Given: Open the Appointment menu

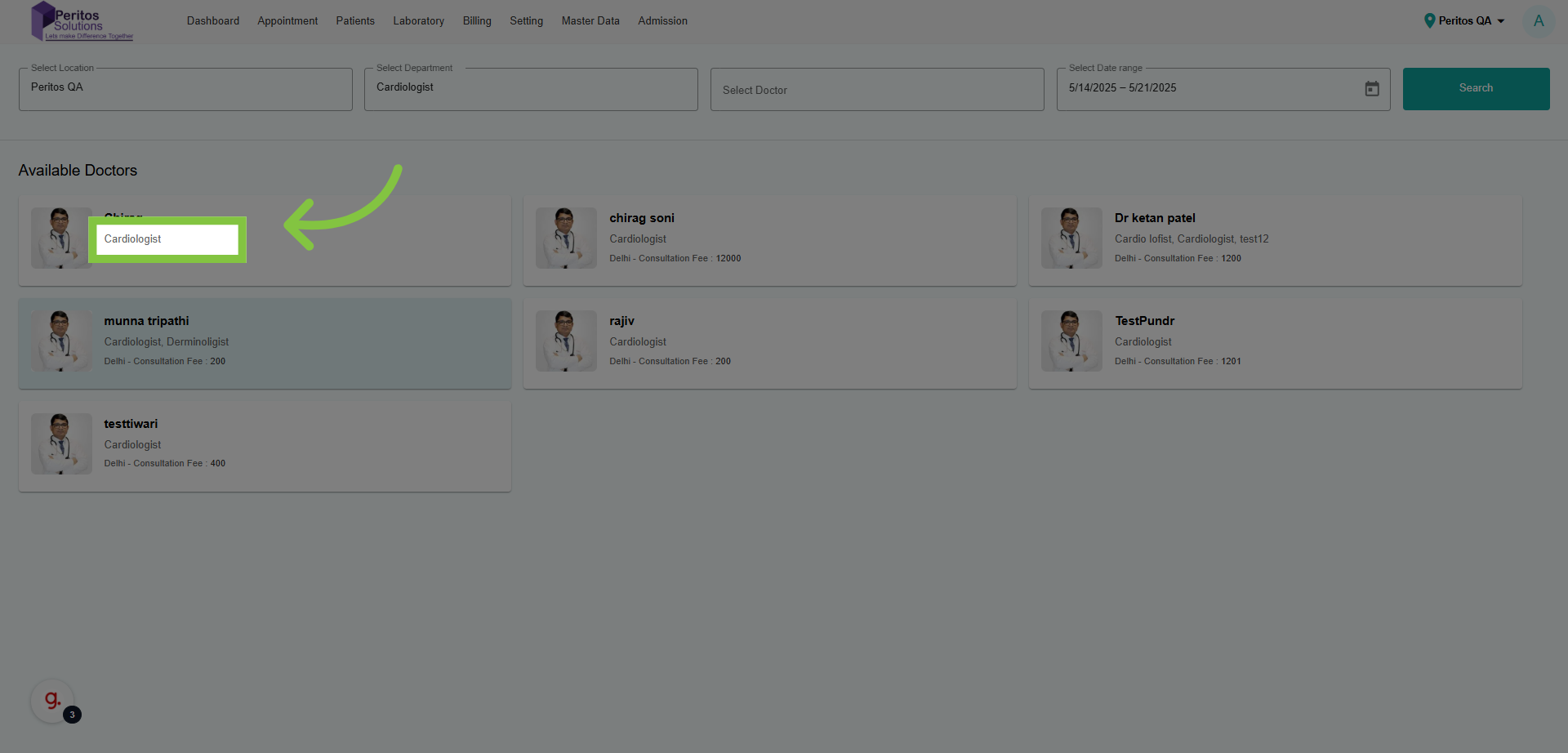Looking at the screenshot, I should [x=287, y=21].
